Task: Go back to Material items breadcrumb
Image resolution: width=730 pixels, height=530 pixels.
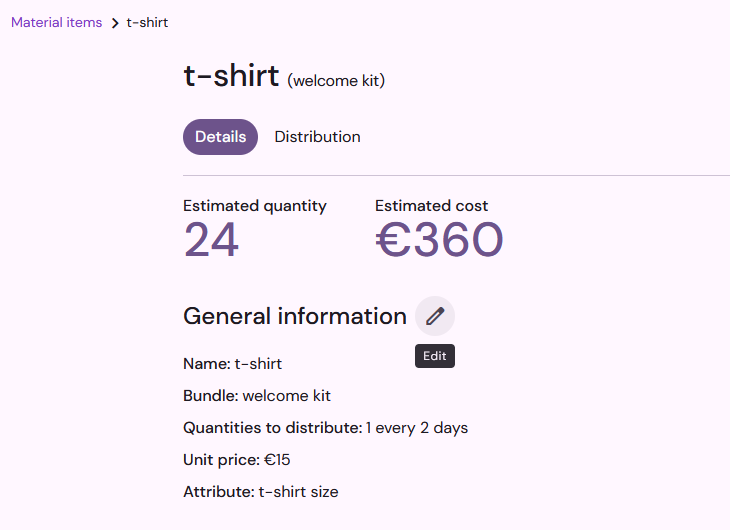Action: click(x=56, y=22)
